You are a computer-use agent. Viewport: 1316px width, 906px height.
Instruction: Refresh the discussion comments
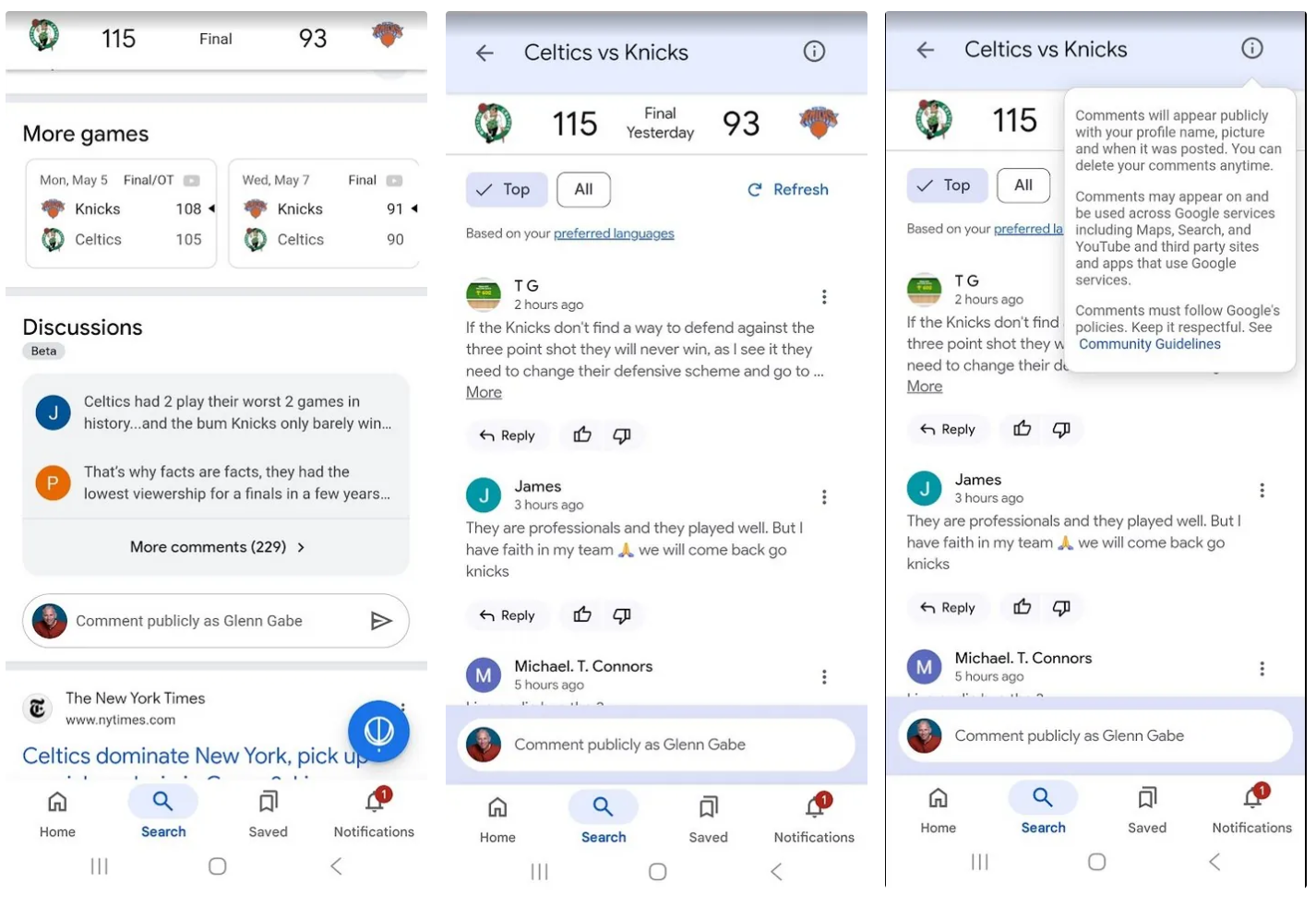[788, 189]
